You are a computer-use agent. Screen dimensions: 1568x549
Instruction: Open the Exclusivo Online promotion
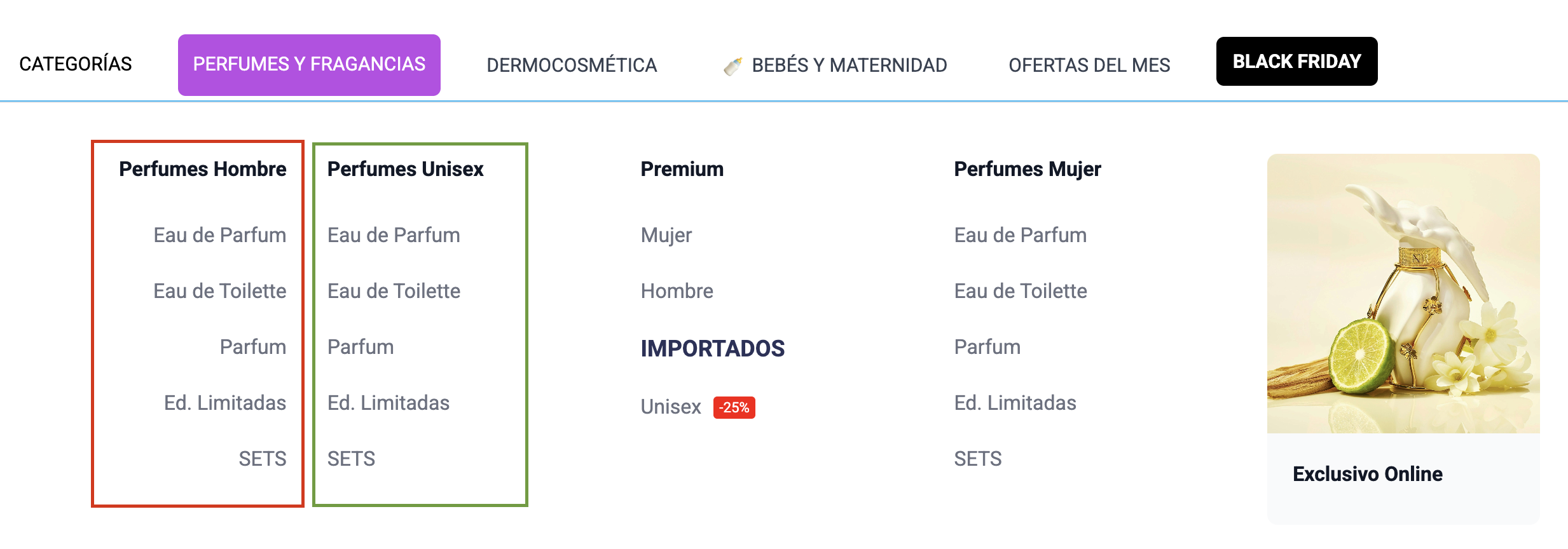pyautogui.click(x=1367, y=474)
